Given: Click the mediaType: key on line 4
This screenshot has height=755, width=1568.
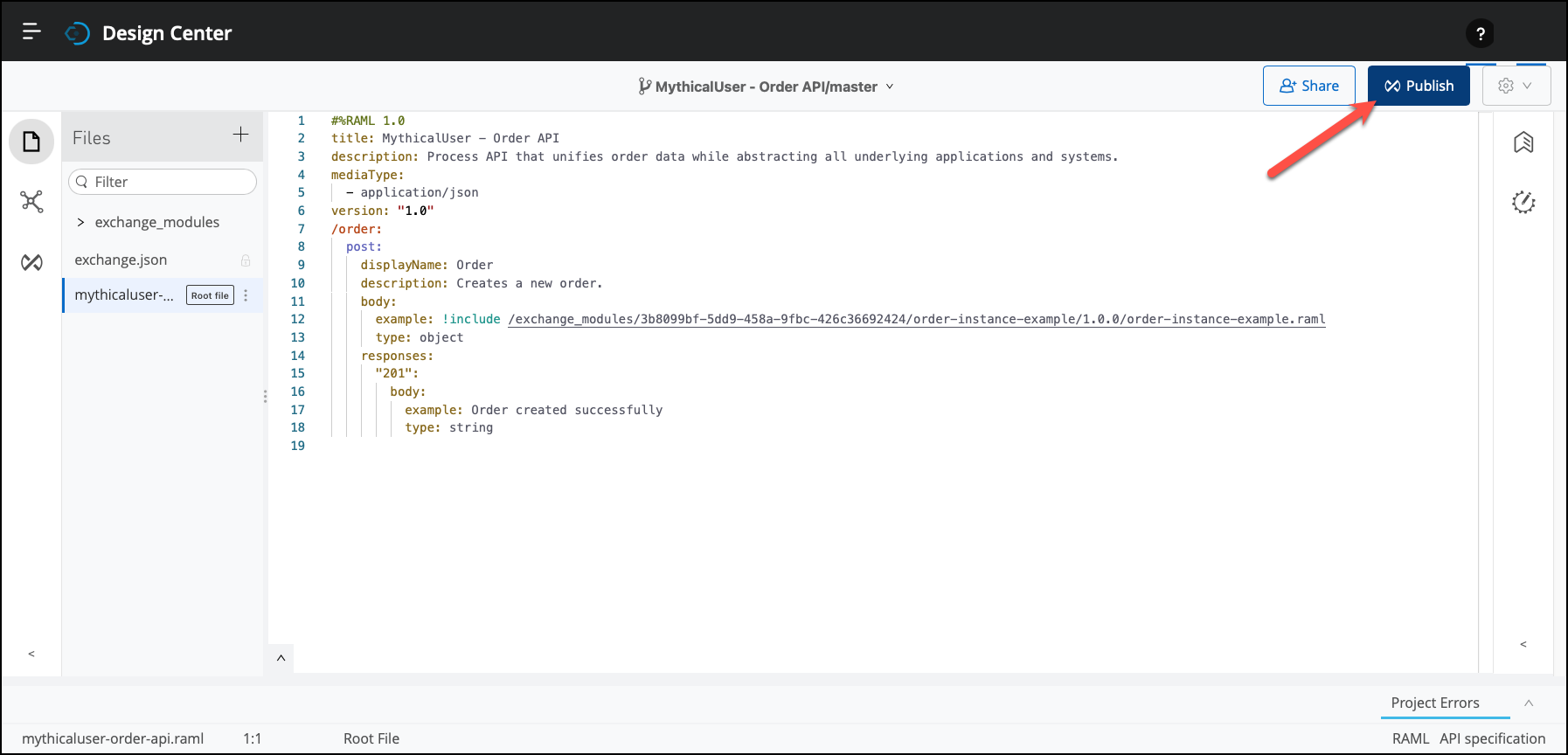Looking at the screenshot, I should coord(368,175).
